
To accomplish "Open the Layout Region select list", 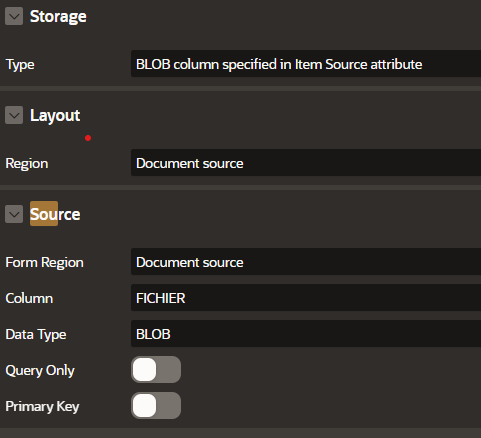I will pos(306,163).
